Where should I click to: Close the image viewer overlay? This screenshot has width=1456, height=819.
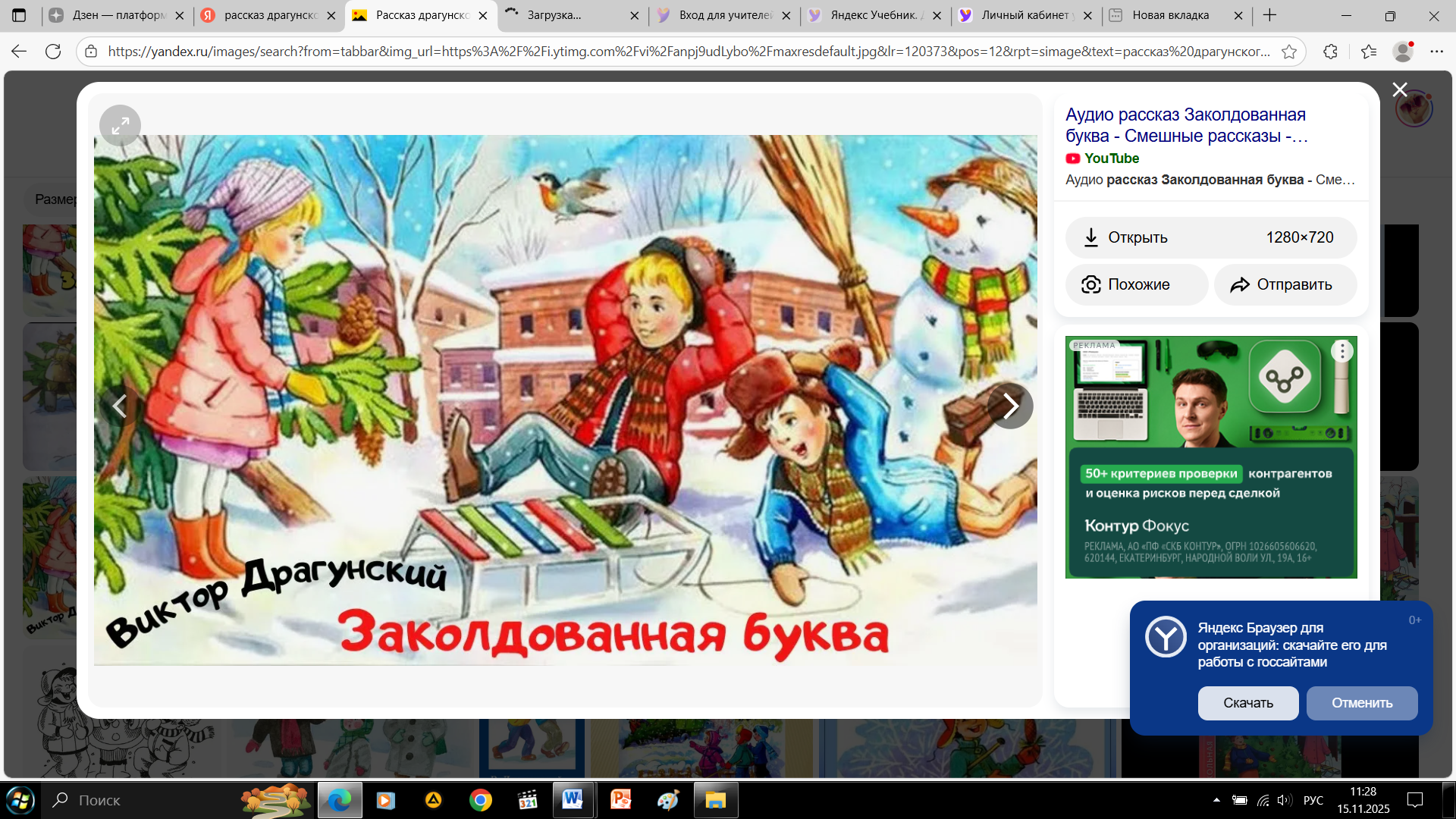pos(1399,89)
